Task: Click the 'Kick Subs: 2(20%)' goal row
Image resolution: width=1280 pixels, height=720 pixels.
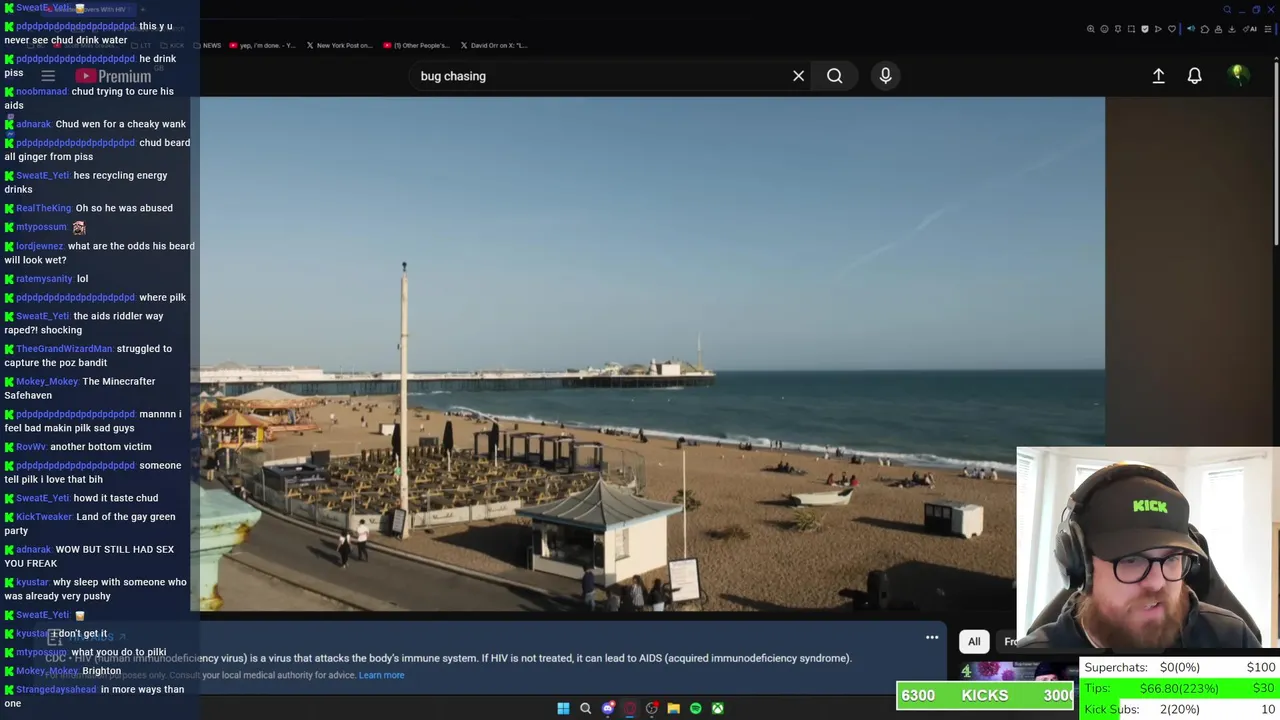Action: coord(1180,709)
